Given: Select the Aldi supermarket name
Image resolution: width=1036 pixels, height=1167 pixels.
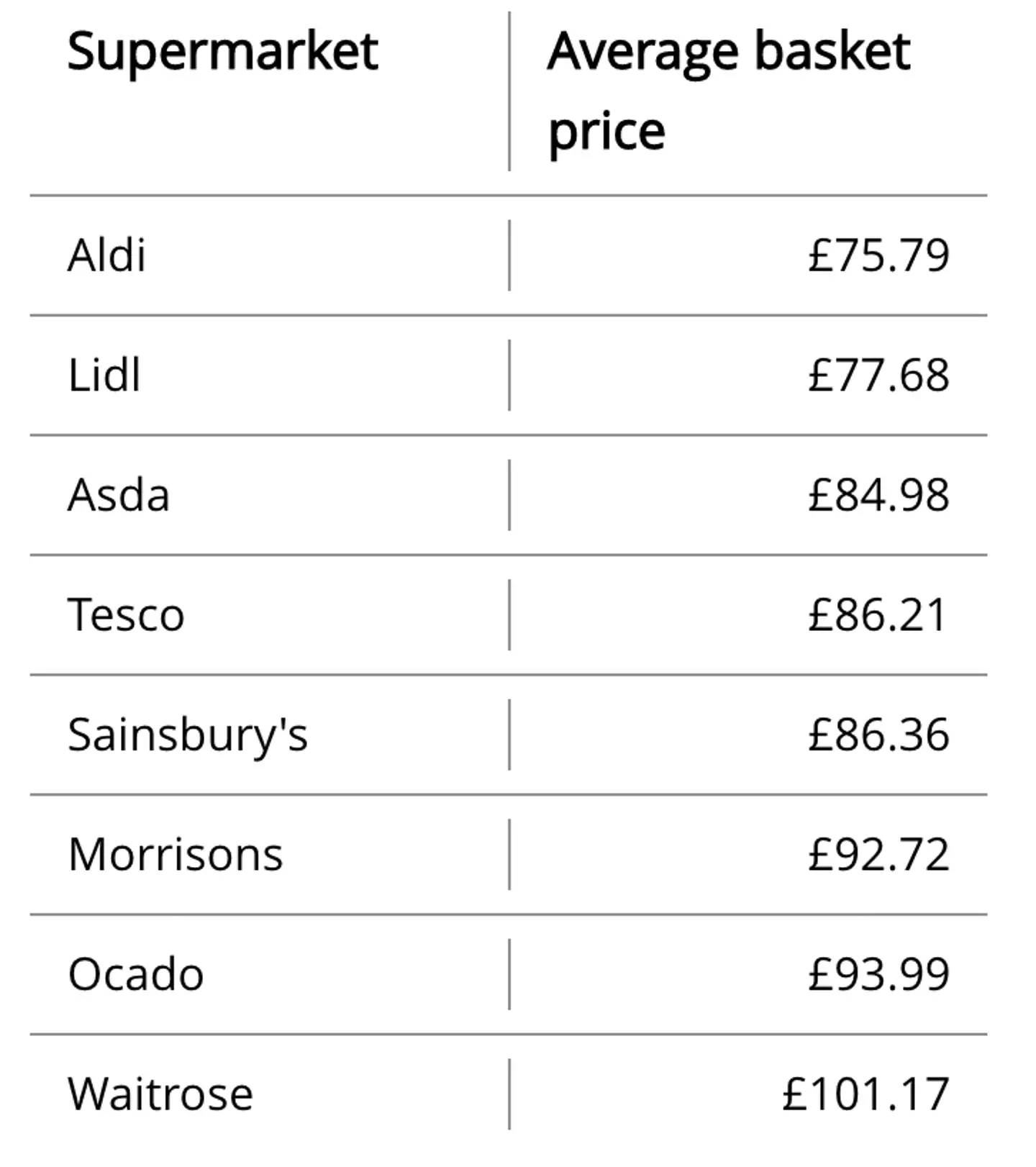Looking at the screenshot, I should pyautogui.click(x=106, y=255).
